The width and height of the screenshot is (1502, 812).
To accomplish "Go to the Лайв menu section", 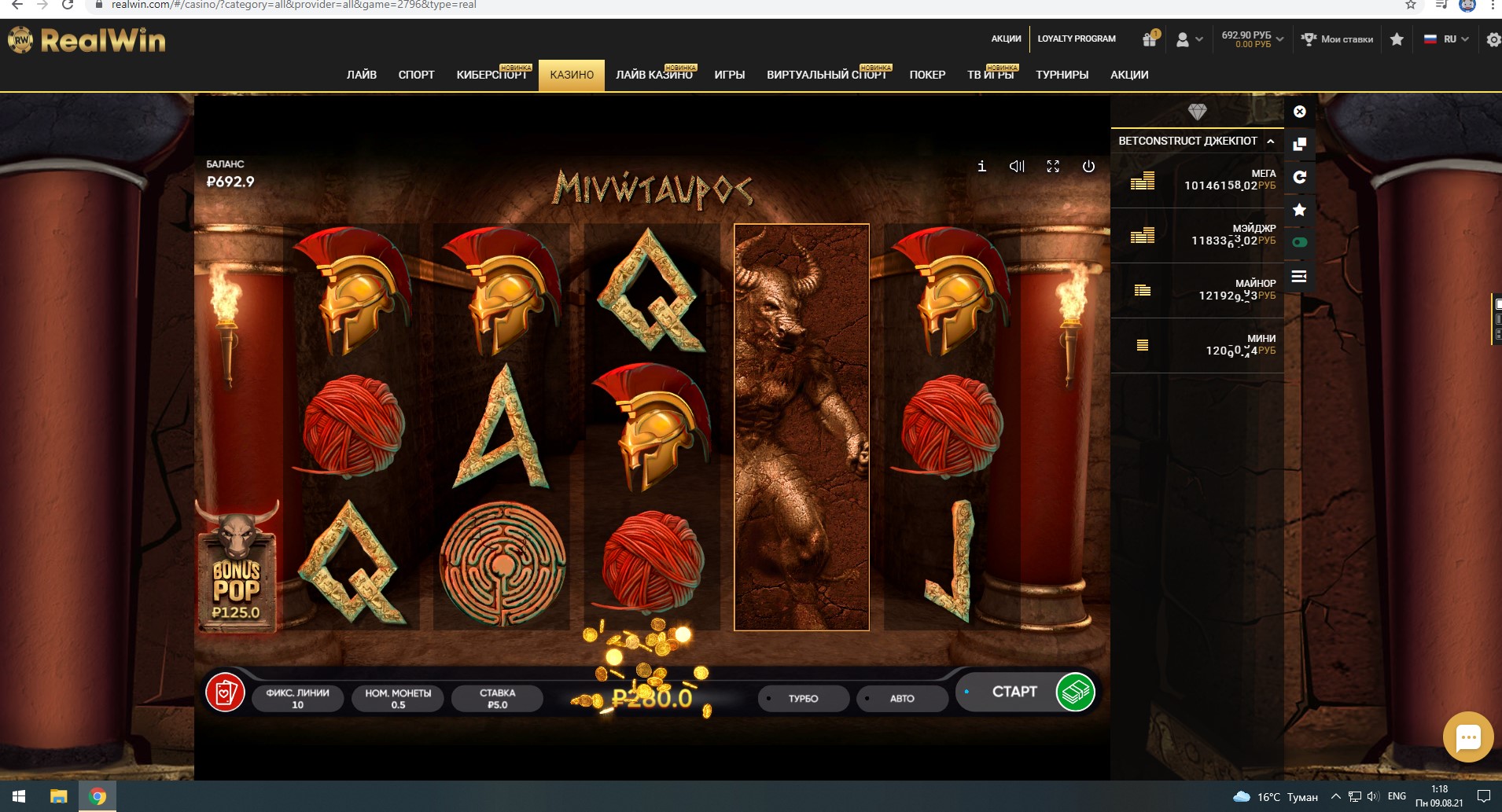I will point(362,75).
